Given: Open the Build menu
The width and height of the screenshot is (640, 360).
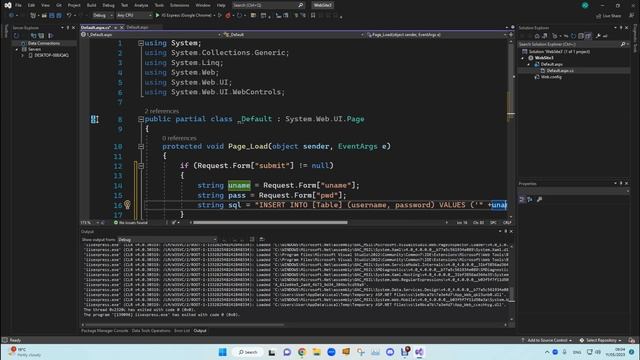Looking at the screenshot, I should [x=91, y=5].
